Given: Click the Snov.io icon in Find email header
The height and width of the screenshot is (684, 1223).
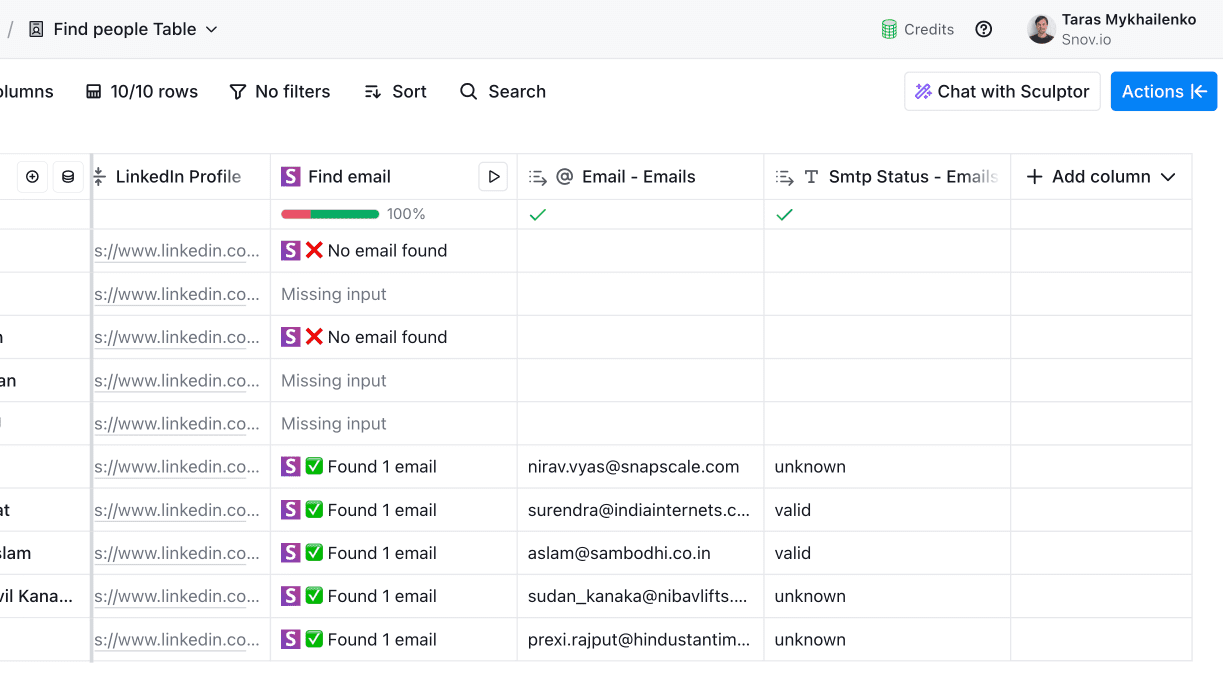Looking at the screenshot, I should point(291,177).
